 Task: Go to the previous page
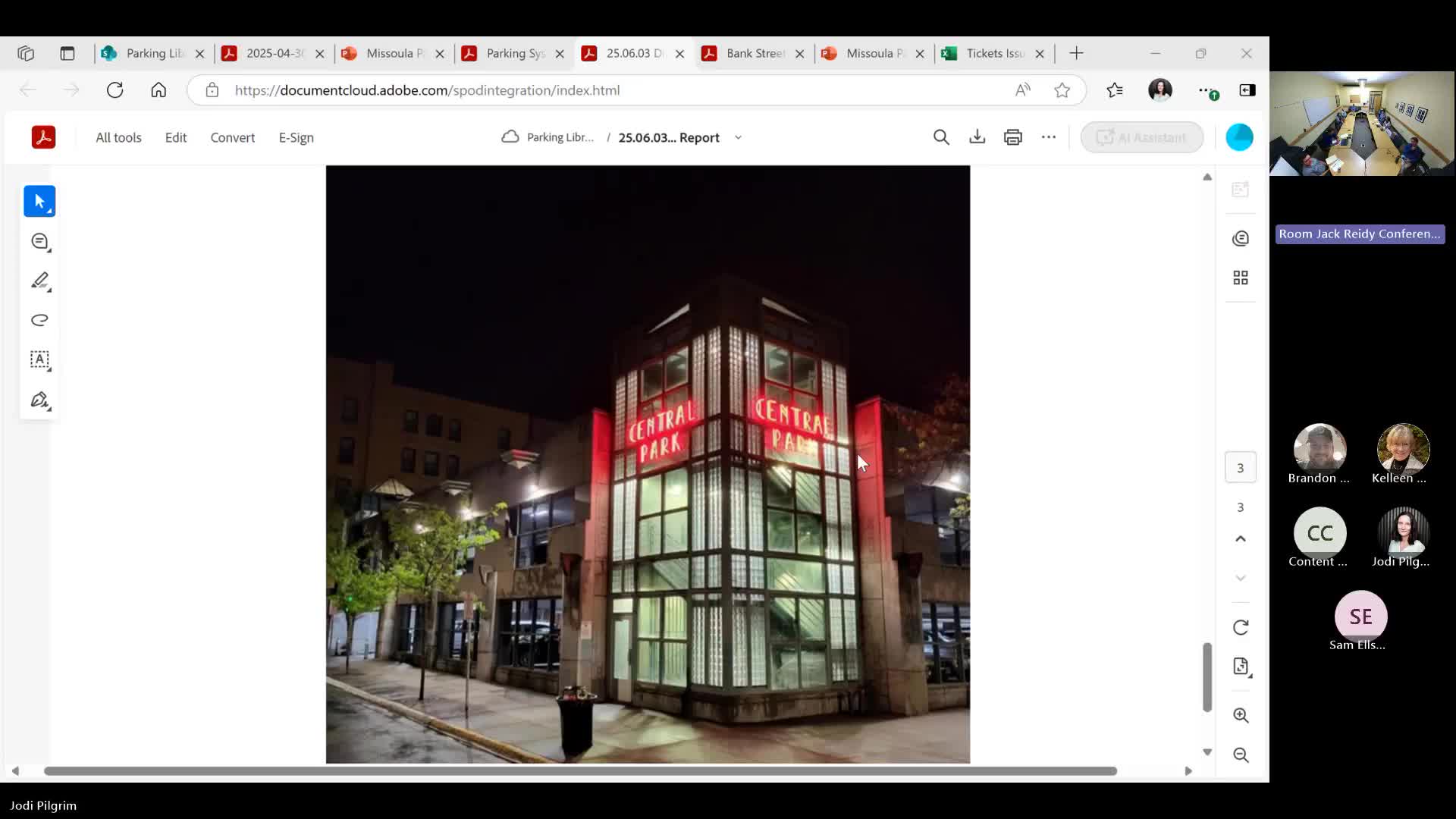tap(1241, 538)
